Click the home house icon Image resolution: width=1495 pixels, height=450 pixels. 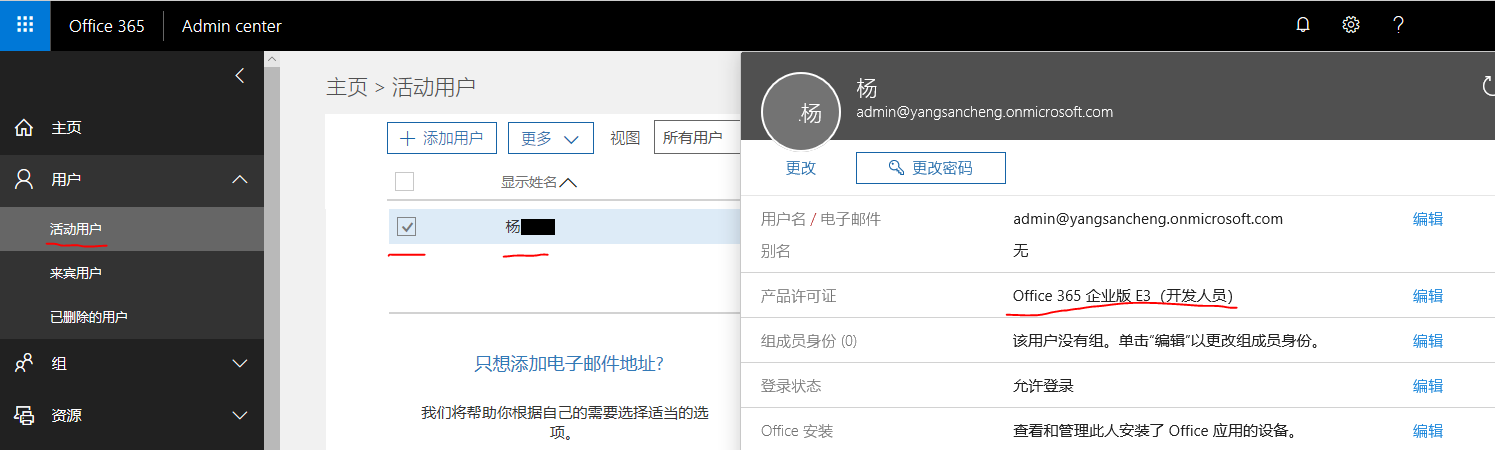[24, 128]
